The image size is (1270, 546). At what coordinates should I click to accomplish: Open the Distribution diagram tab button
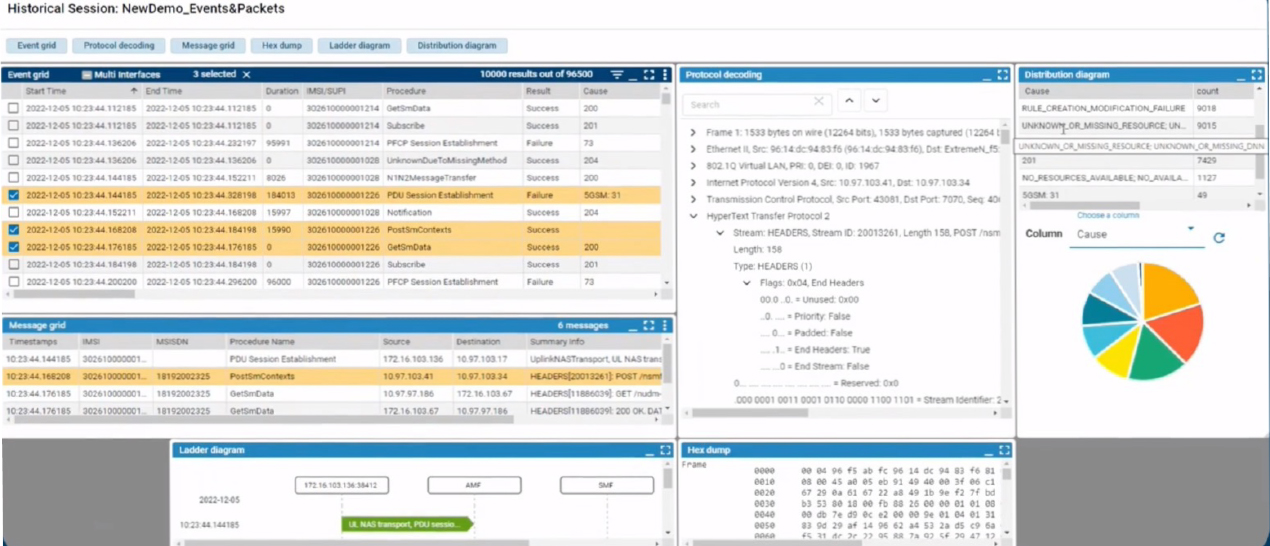(457, 45)
